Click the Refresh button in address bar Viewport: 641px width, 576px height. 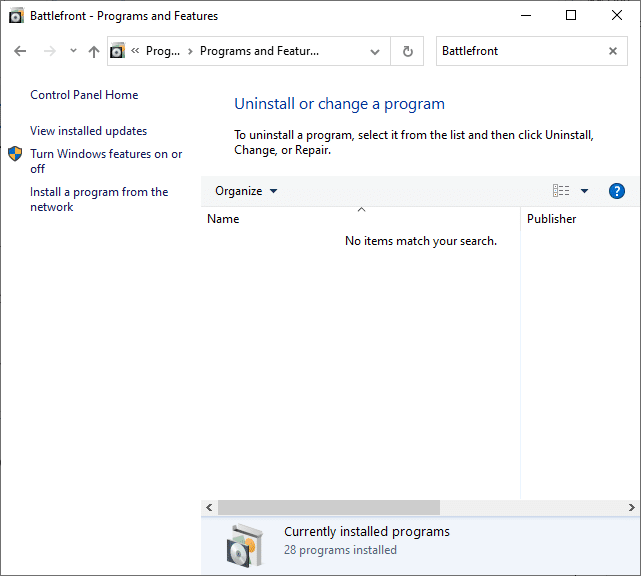coord(407,51)
